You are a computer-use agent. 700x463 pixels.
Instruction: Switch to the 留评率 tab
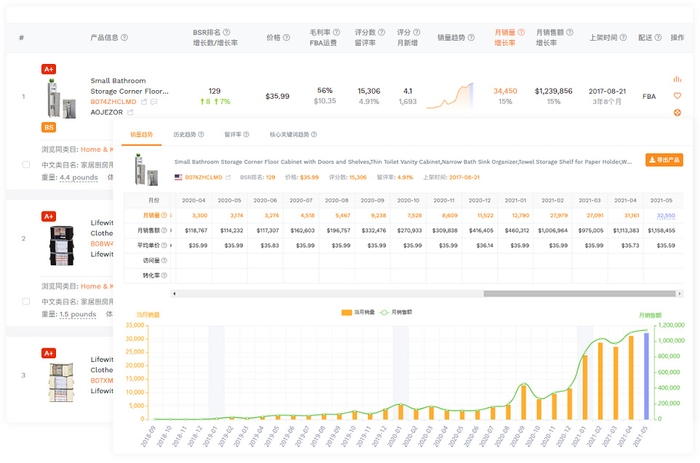click(237, 134)
